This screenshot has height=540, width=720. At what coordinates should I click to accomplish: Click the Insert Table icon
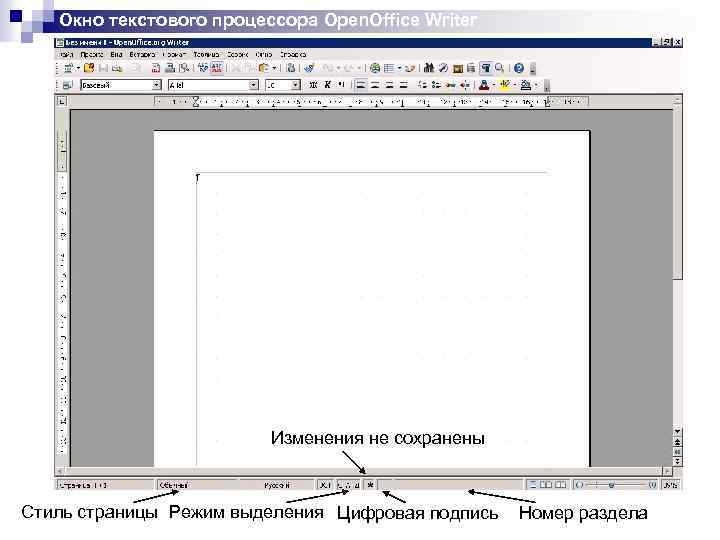[389, 69]
